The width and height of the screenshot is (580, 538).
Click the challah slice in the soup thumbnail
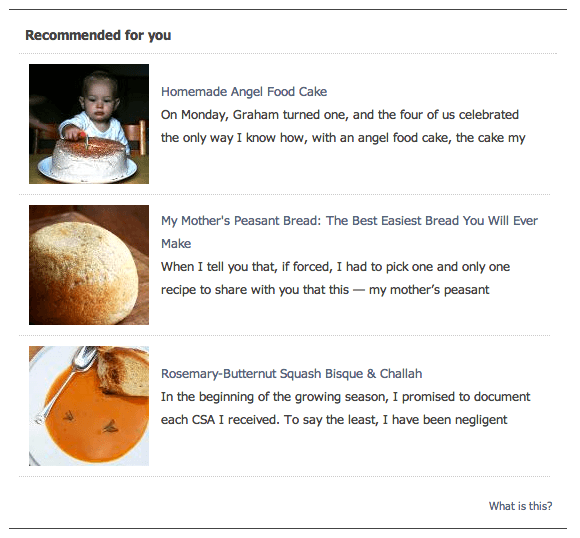coord(124,370)
